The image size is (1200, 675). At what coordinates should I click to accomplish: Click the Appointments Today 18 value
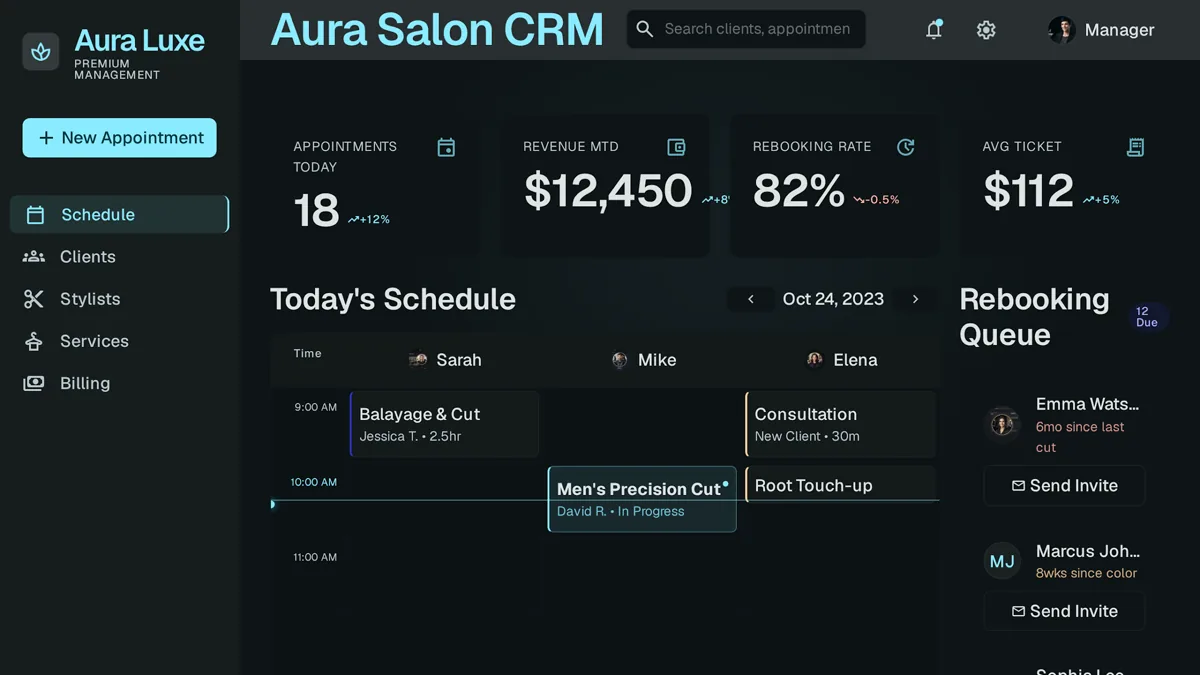316,211
